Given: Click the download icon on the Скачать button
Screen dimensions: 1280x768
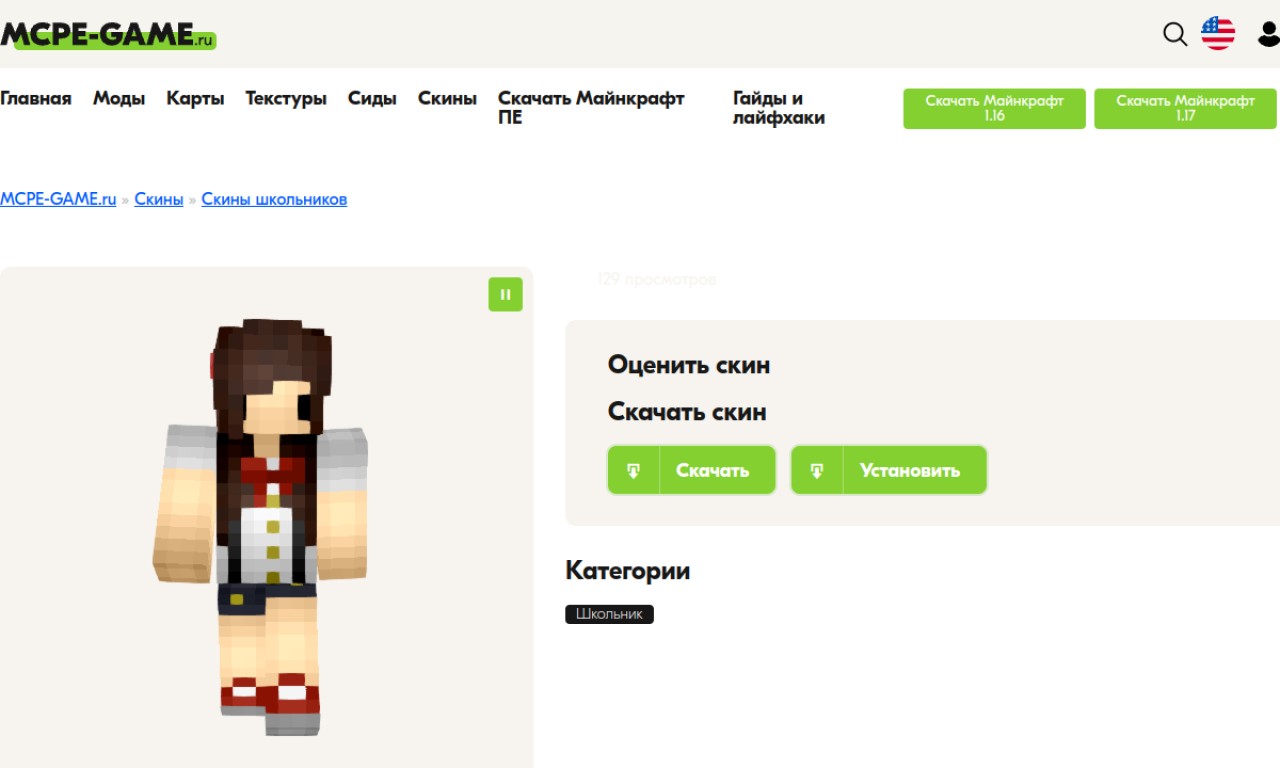Looking at the screenshot, I should point(634,470).
